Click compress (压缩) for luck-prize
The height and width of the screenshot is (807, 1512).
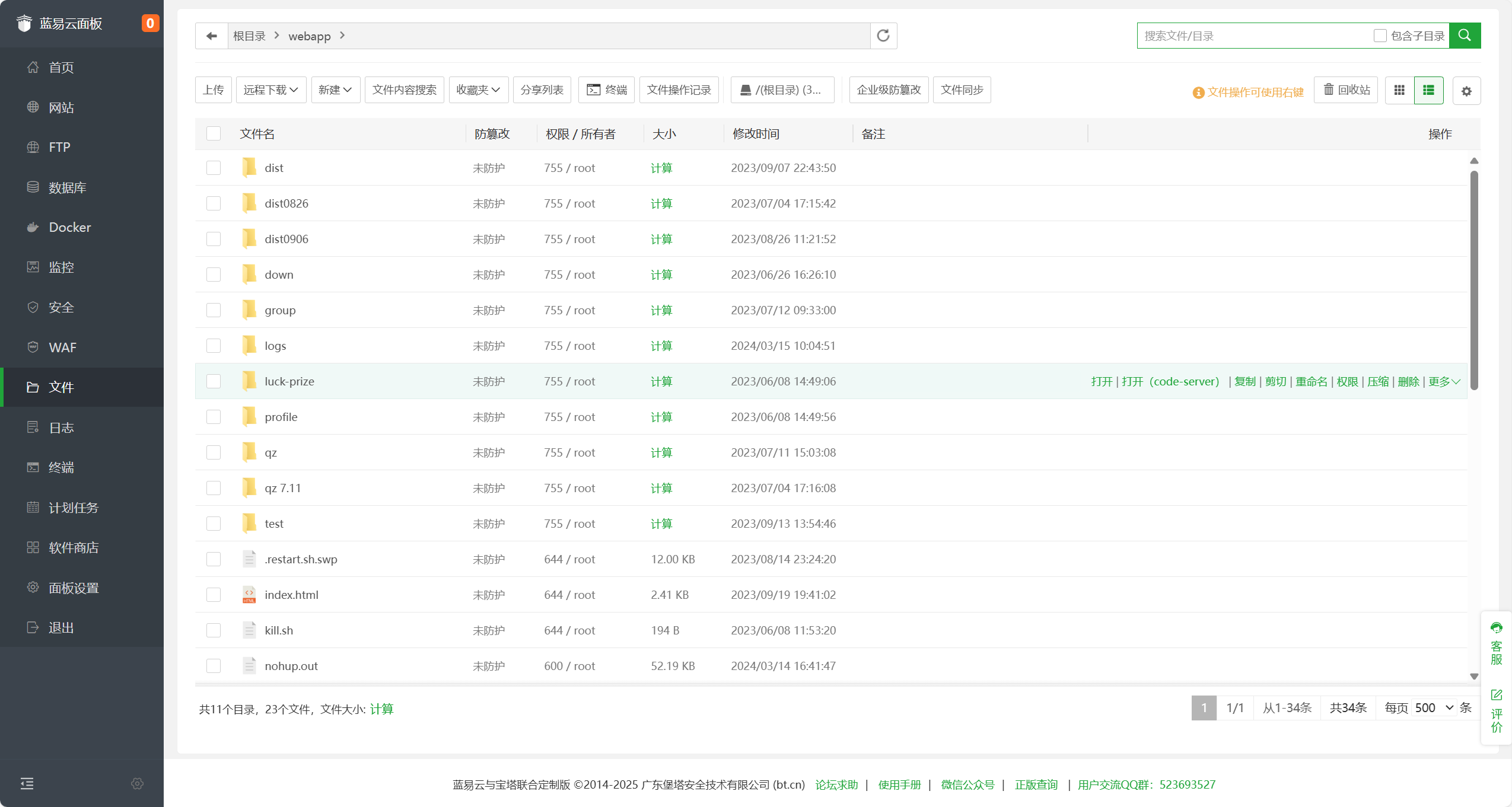[x=1378, y=381]
